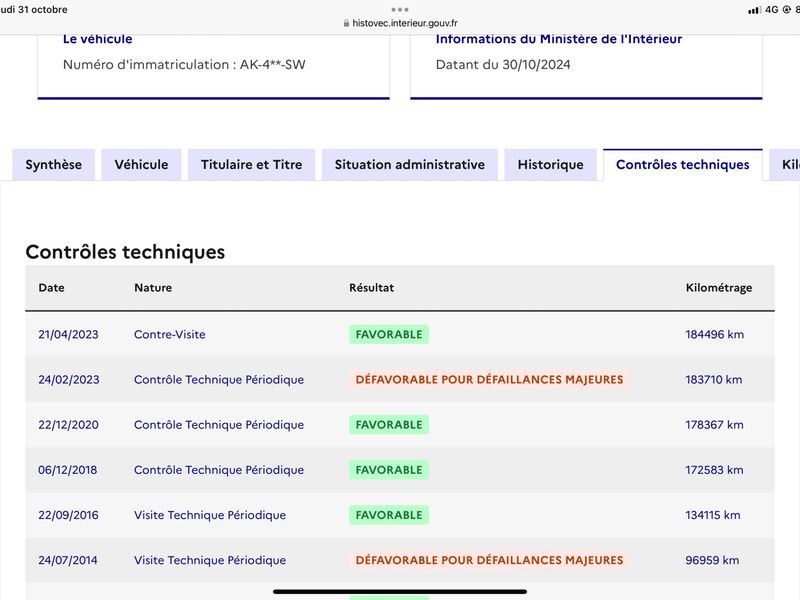Click the 21/04/2023 Contre-Visite entry
This screenshot has width=800, height=600.
click(x=169, y=335)
